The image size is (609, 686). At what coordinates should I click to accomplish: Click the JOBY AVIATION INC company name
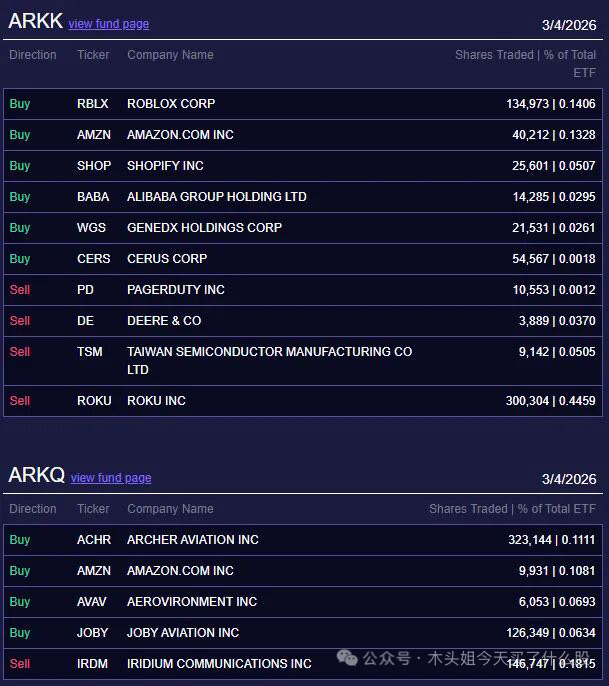point(183,633)
